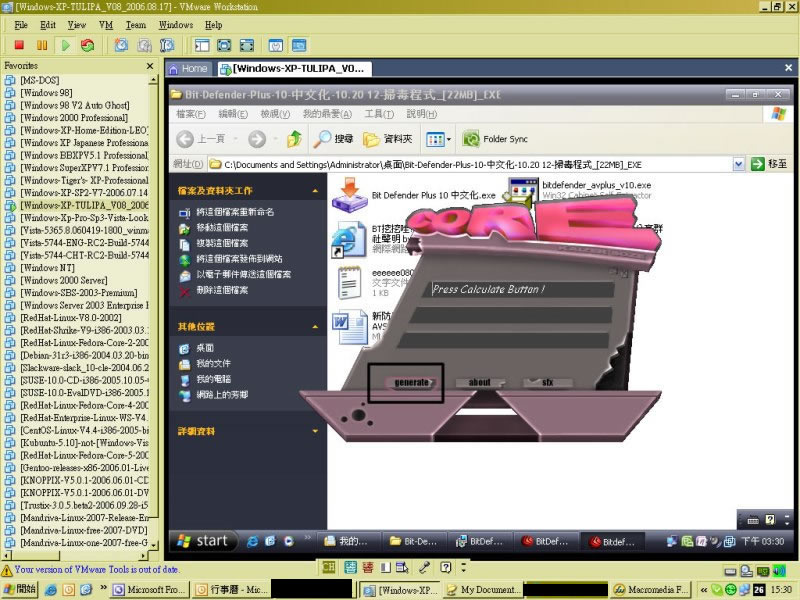Click the full screen toolbar icon

(x=224, y=45)
